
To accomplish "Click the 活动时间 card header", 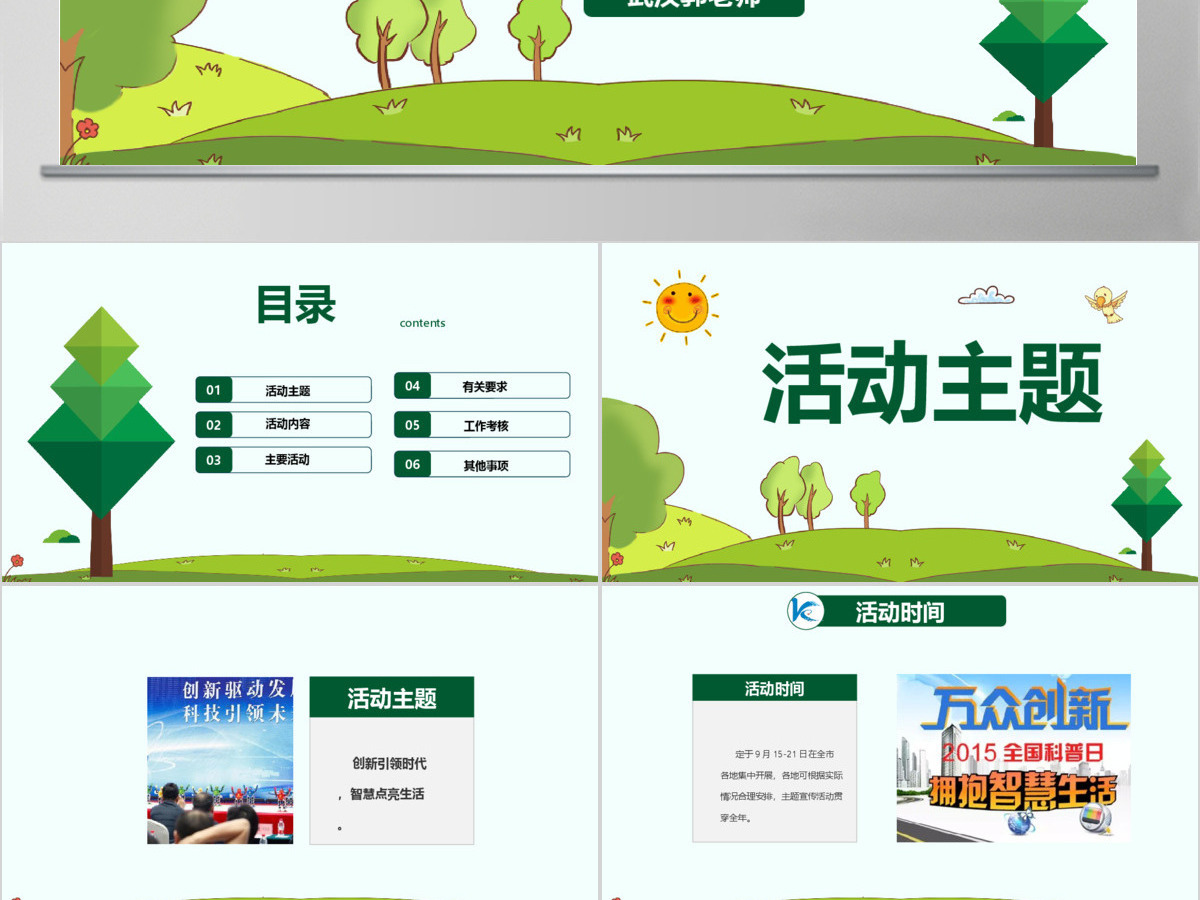I will pos(774,688).
